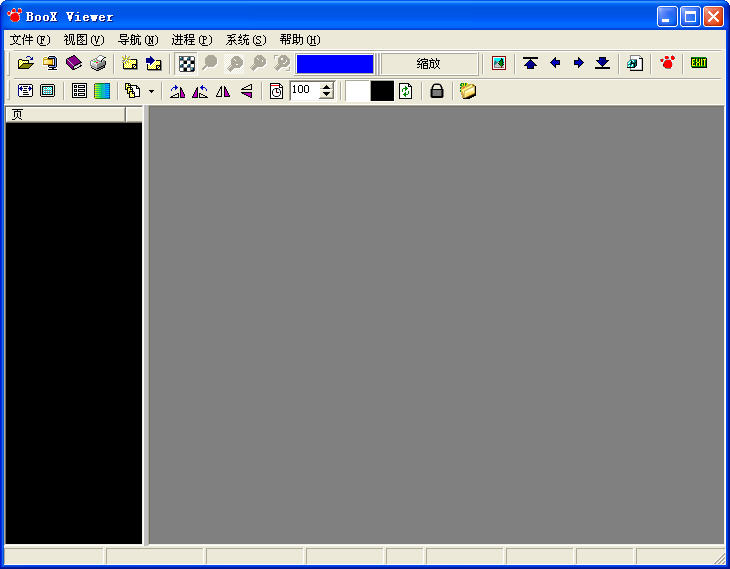Click the third grayed magnifier icon
Viewport: 730px width, 569px height.
click(x=258, y=63)
